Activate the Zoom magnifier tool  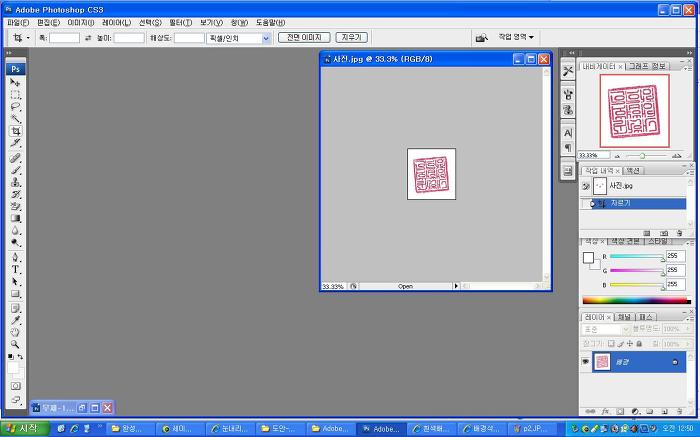tap(15, 343)
